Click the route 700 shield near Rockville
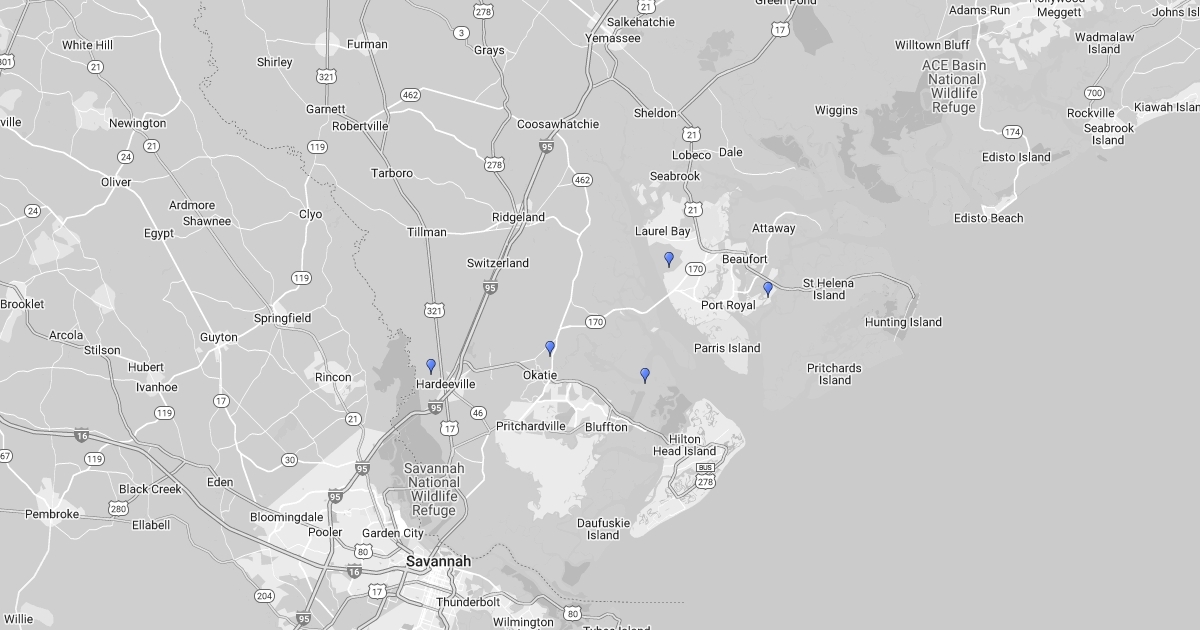 point(1094,93)
